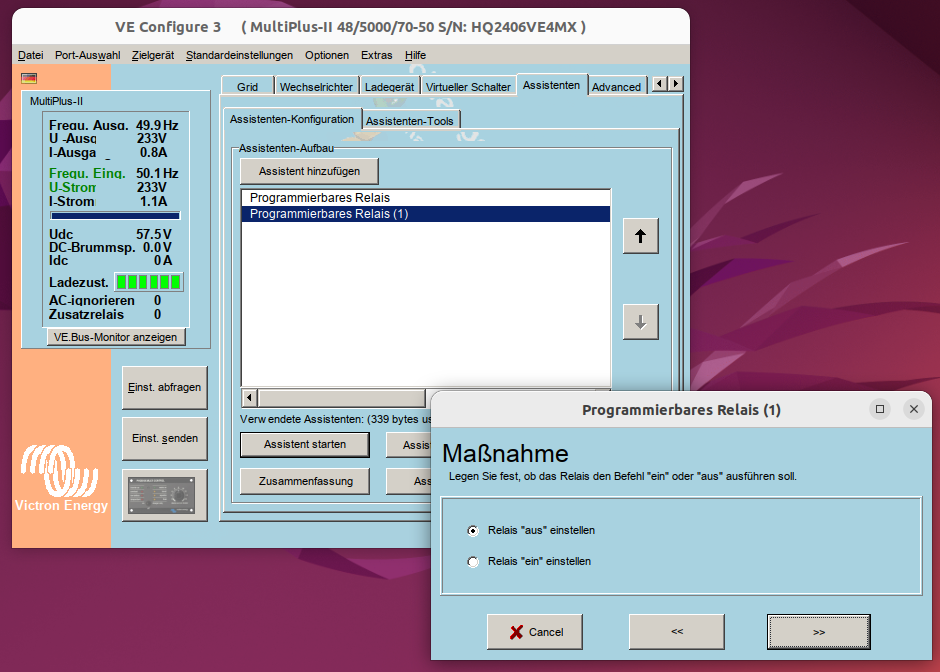This screenshot has width=940, height=672.
Task: Click the AC-ignorieren value
Action: point(157,300)
